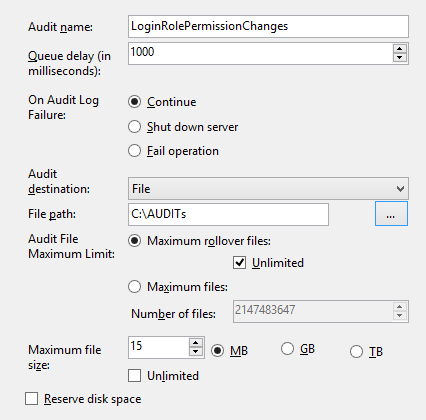Choose Fail operation on audit failure

coord(134,151)
